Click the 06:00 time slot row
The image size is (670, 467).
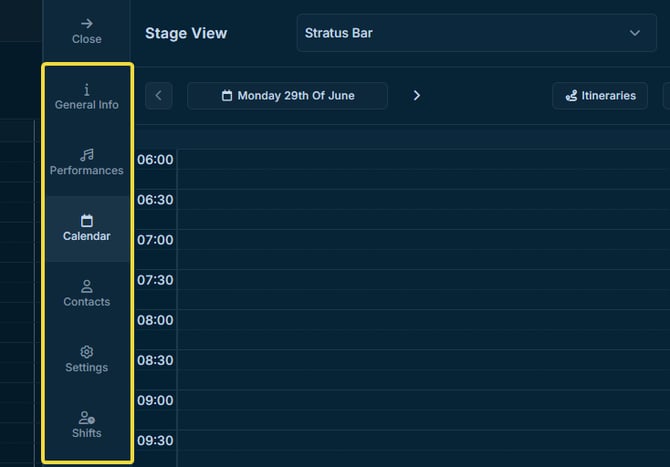pyautogui.click(x=420, y=169)
